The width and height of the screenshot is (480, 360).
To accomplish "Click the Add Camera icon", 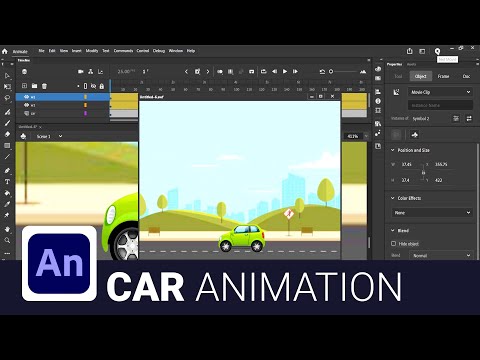I will (81, 72).
